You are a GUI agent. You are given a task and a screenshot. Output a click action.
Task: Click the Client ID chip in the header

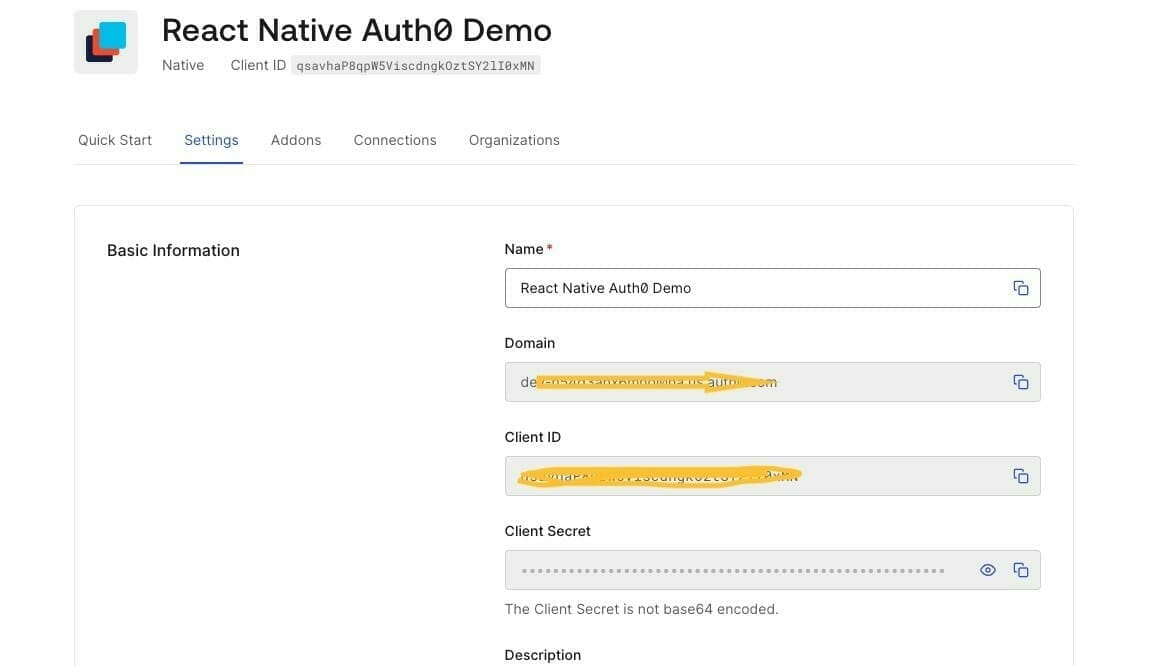(x=417, y=65)
